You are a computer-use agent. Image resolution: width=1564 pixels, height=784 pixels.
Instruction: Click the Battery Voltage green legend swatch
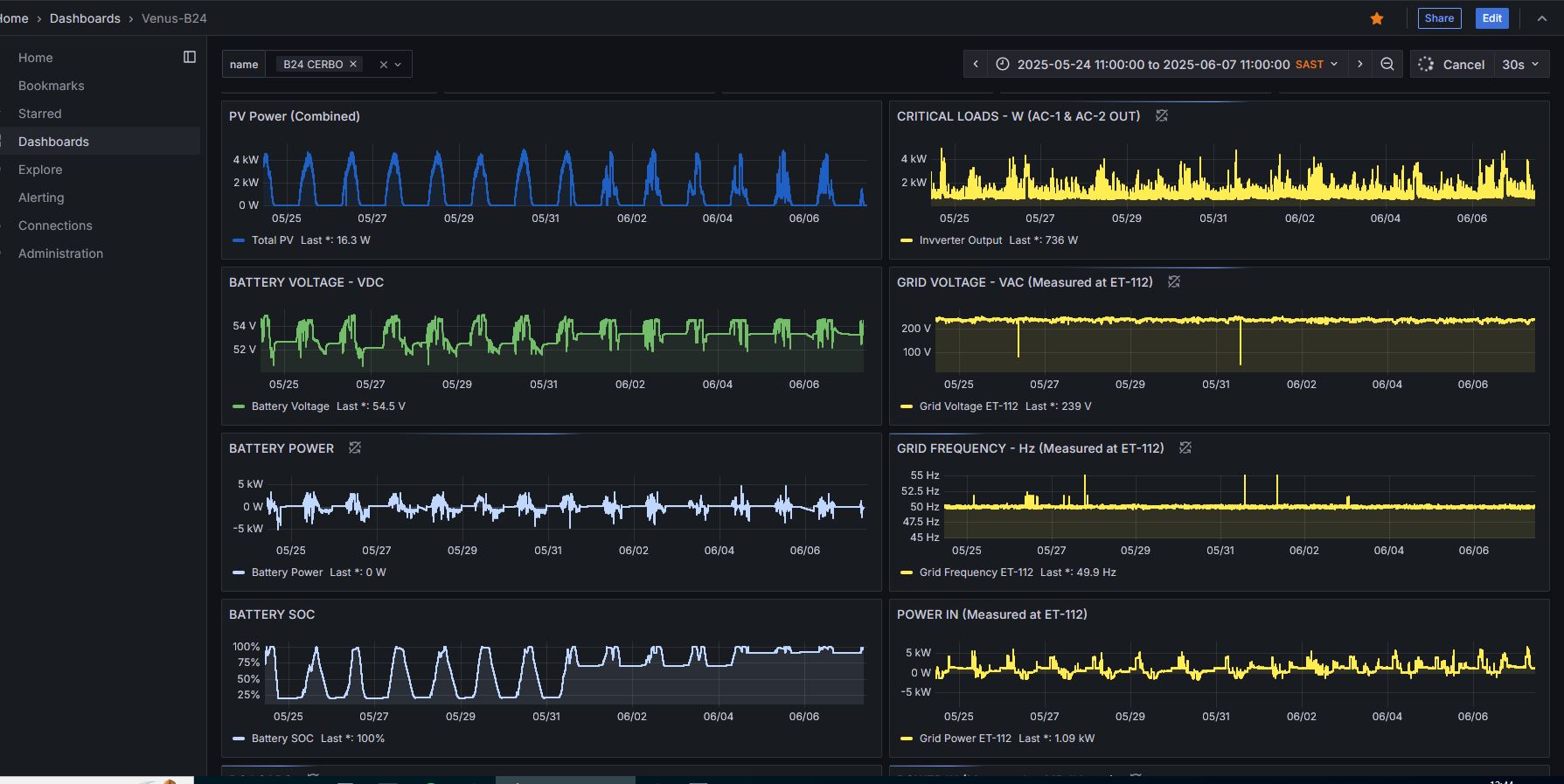tap(239, 406)
